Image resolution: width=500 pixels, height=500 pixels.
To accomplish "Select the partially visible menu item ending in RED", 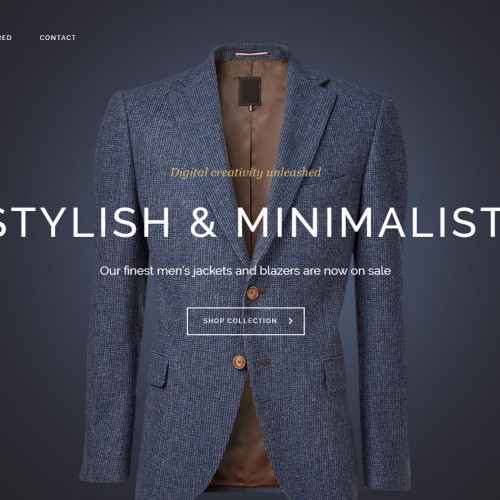I will click(x=6, y=38).
